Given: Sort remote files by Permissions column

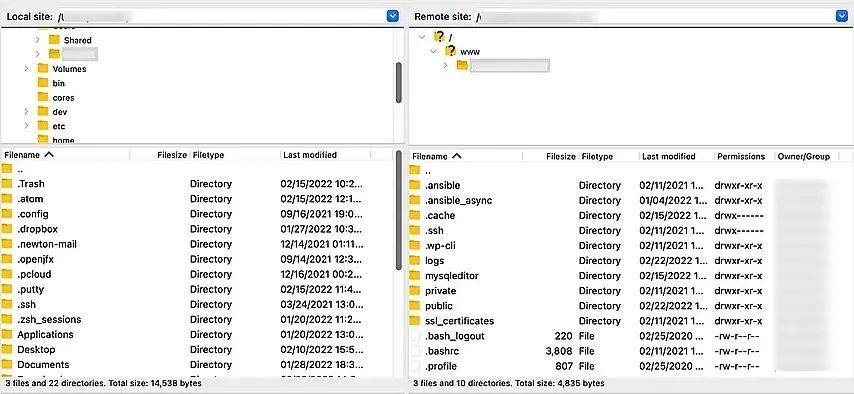Looking at the screenshot, I should point(741,156).
